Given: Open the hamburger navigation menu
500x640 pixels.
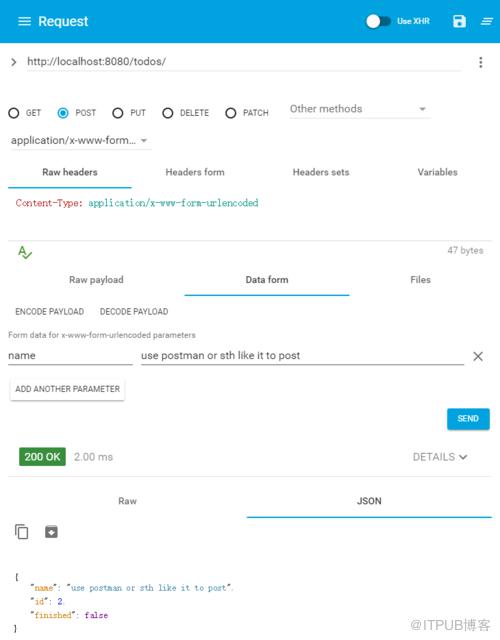Looking at the screenshot, I should [x=24, y=21].
